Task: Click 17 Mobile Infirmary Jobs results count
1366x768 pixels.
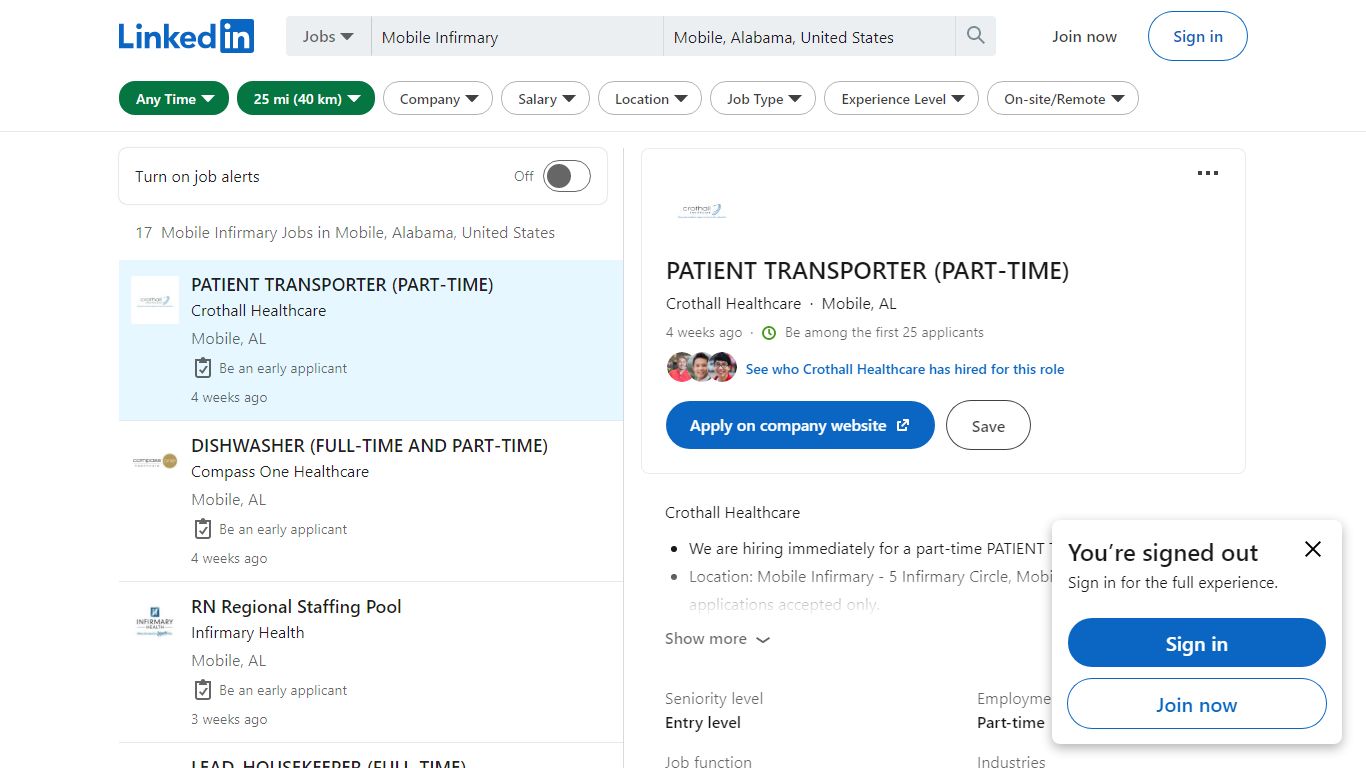Action: [x=345, y=233]
